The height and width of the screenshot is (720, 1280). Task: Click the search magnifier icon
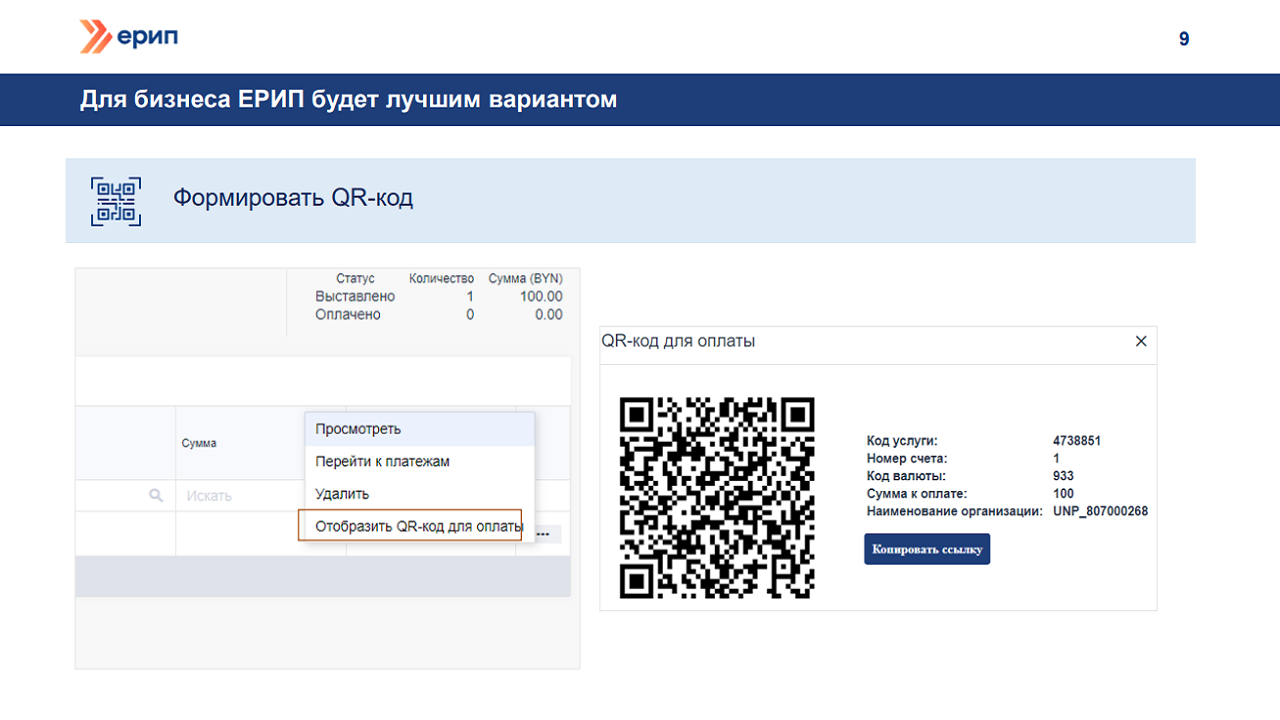[156, 495]
